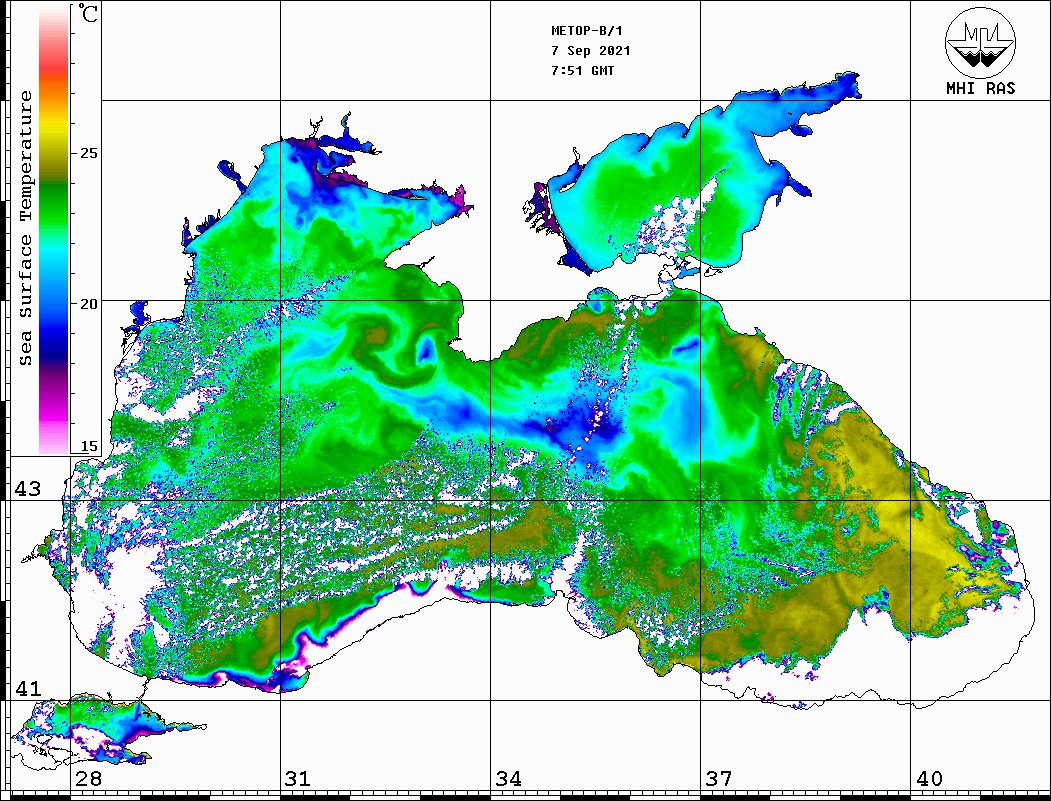Click the longitude label 40
The image size is (1051, 801).
930,778
